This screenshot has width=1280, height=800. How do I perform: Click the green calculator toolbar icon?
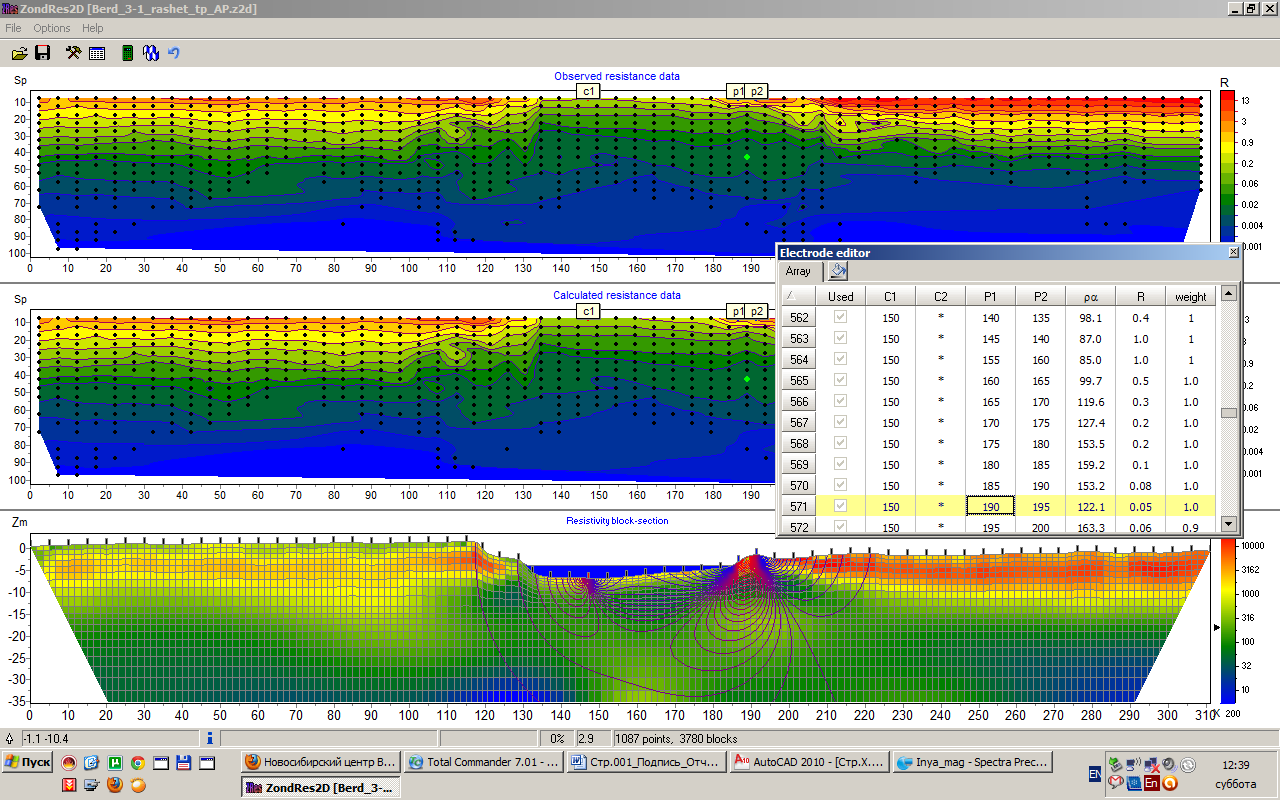(x=128, y=53)
